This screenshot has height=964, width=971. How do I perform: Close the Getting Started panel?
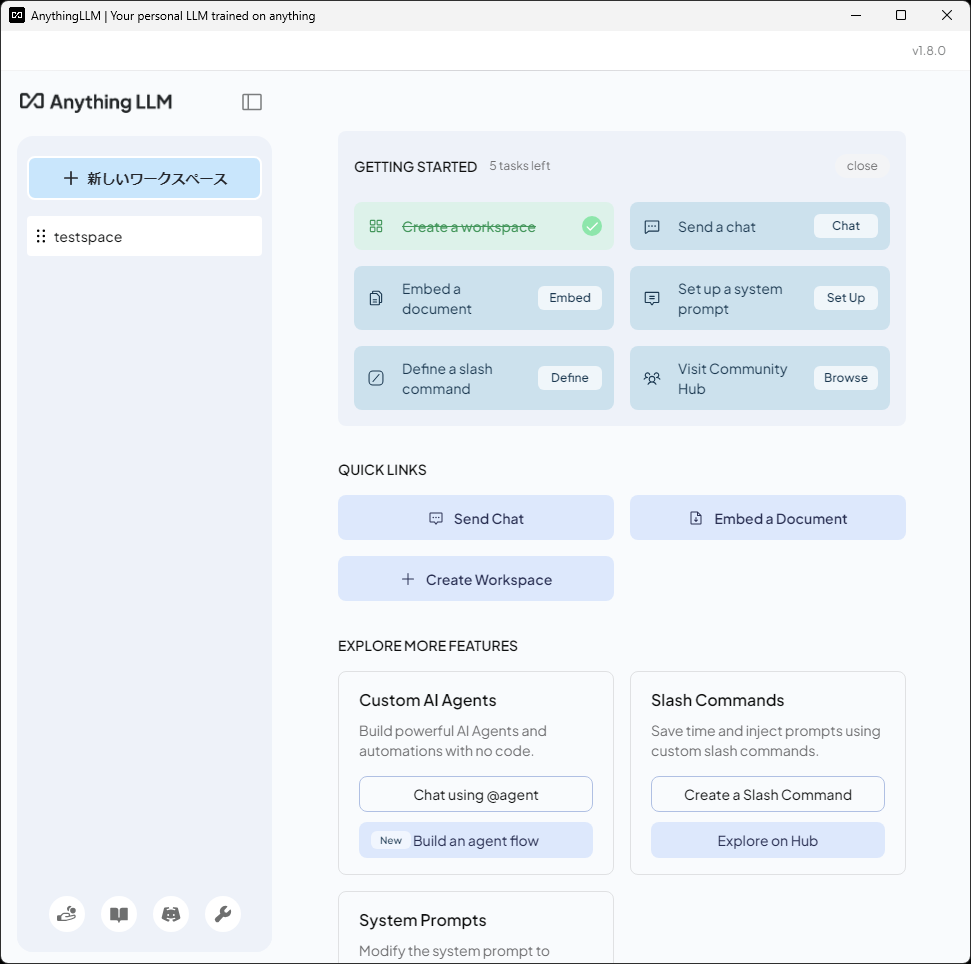pyautogui.click(x=861, y=166)
